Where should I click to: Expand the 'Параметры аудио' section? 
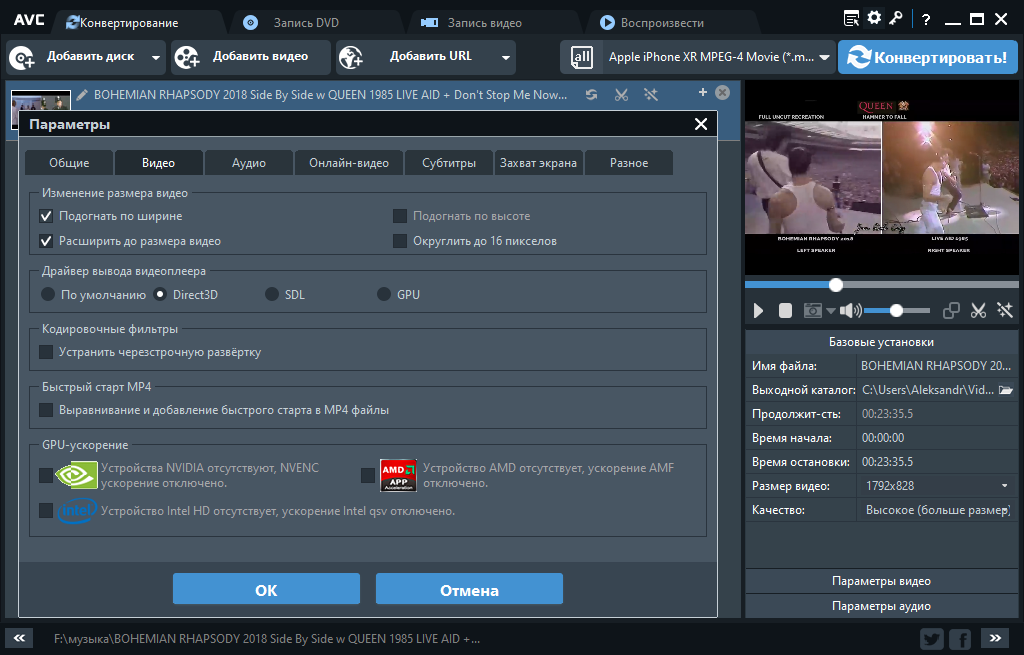(x=881, y=606)
